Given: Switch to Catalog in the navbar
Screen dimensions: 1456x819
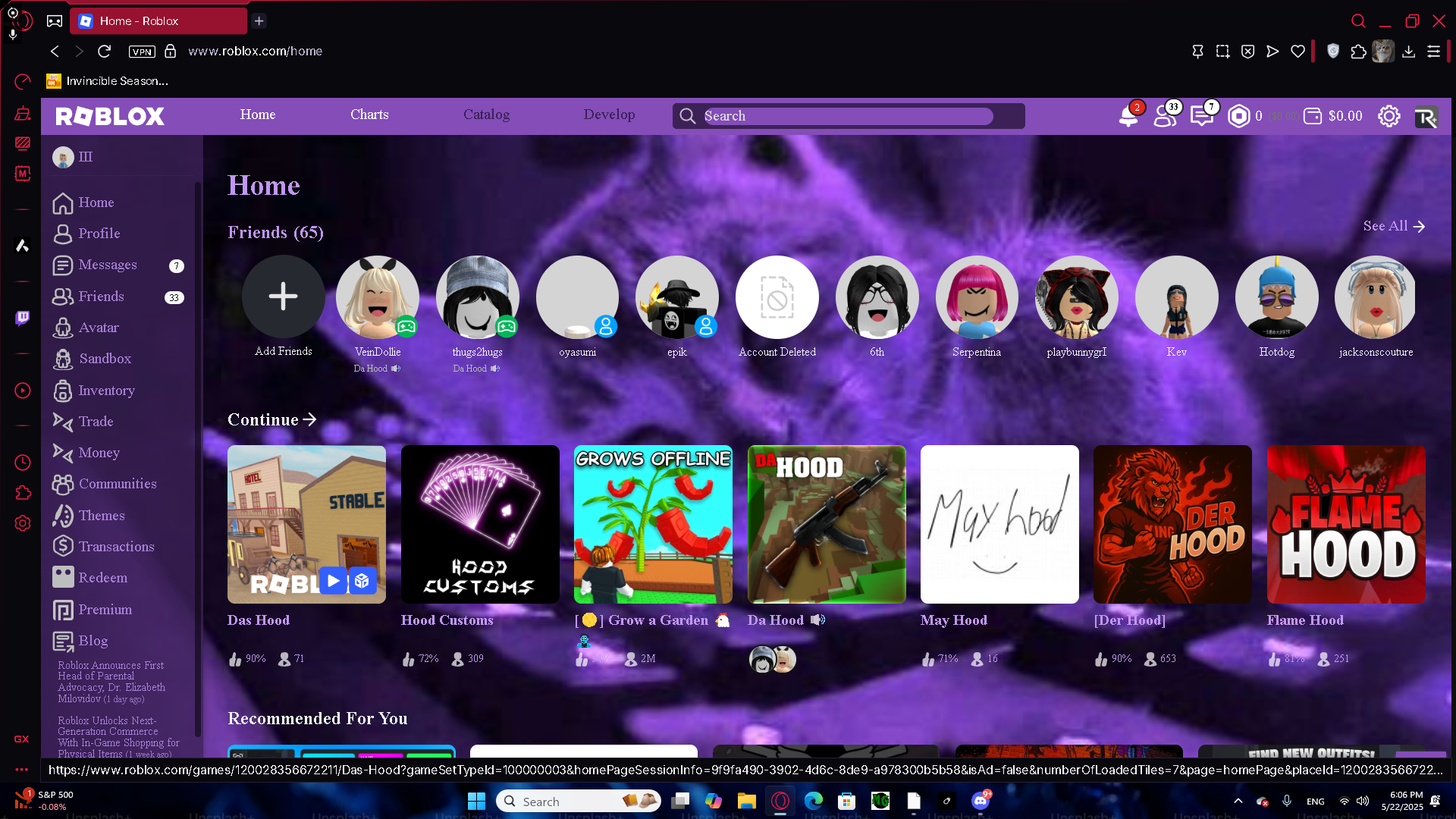Looking at the screenshot, I should click(486, 115).
